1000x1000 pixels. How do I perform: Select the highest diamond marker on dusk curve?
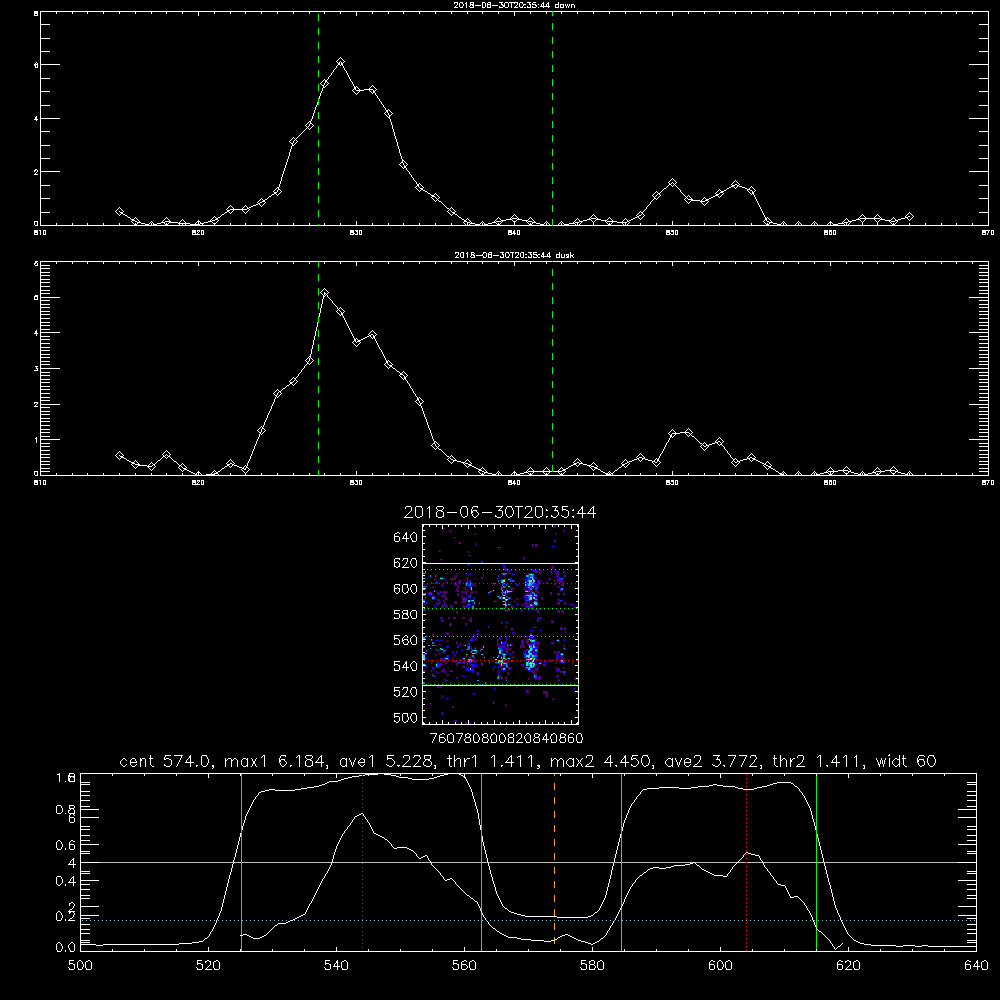[325, 293]
